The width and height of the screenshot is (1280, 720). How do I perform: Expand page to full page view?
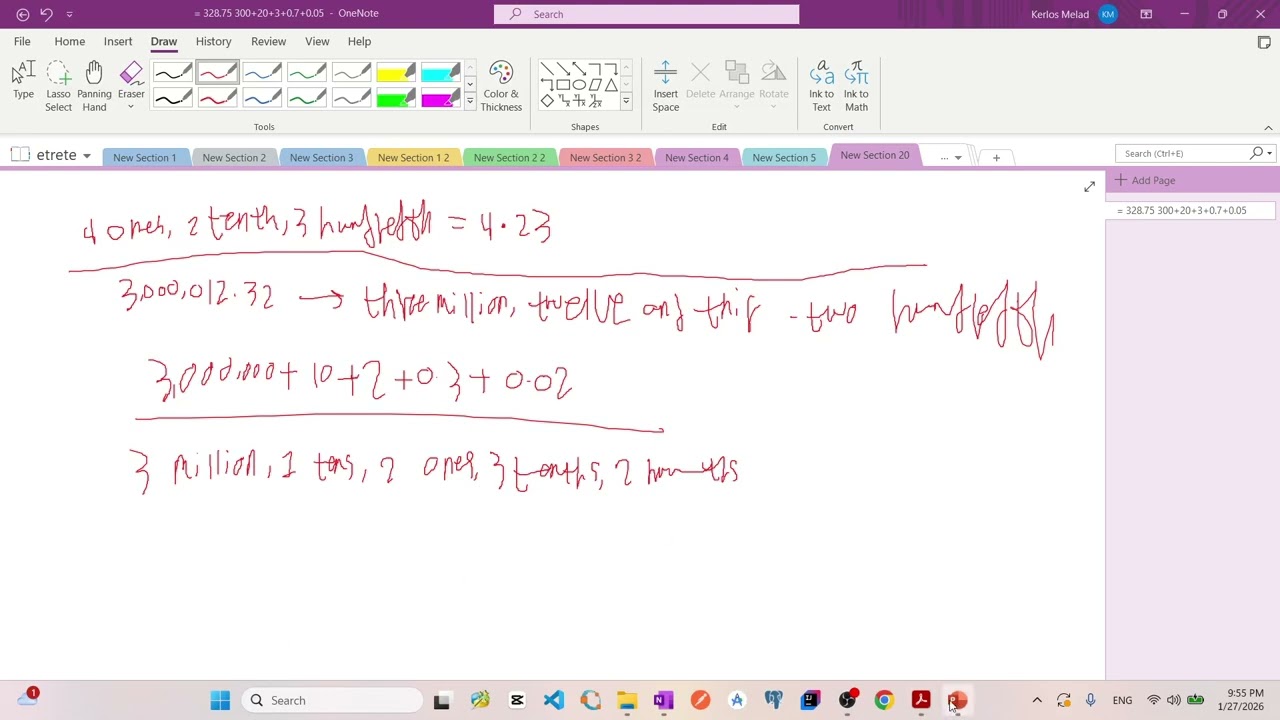[1089, 187]
